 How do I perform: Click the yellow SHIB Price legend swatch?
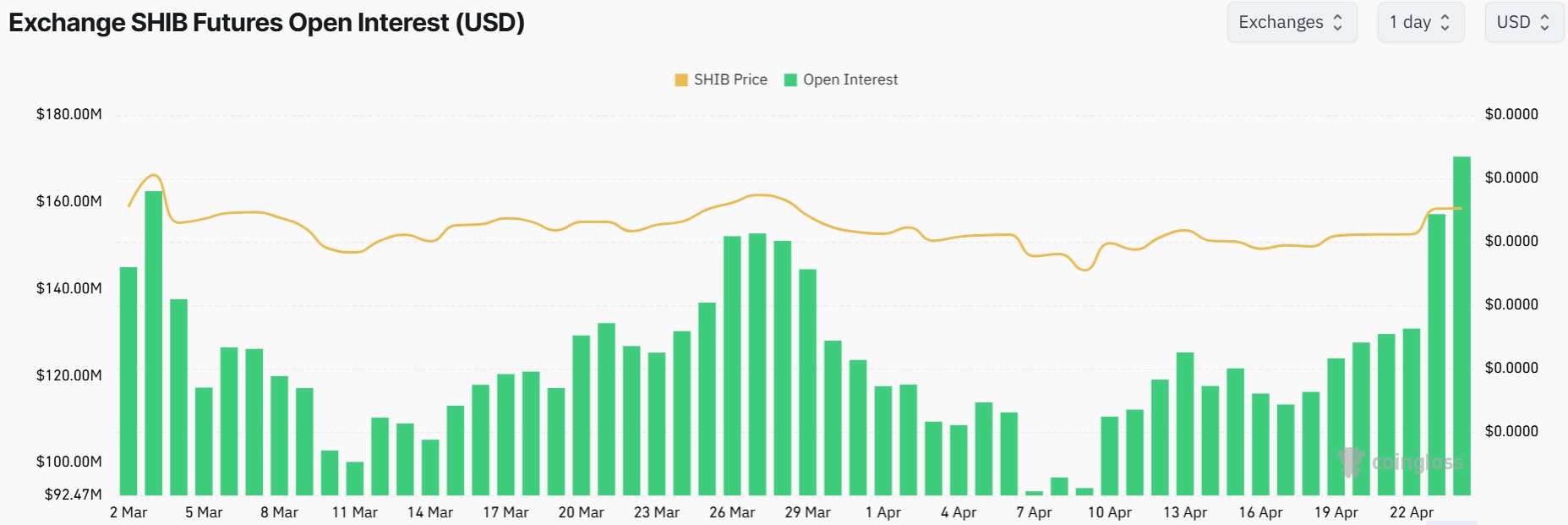(681, 80)
